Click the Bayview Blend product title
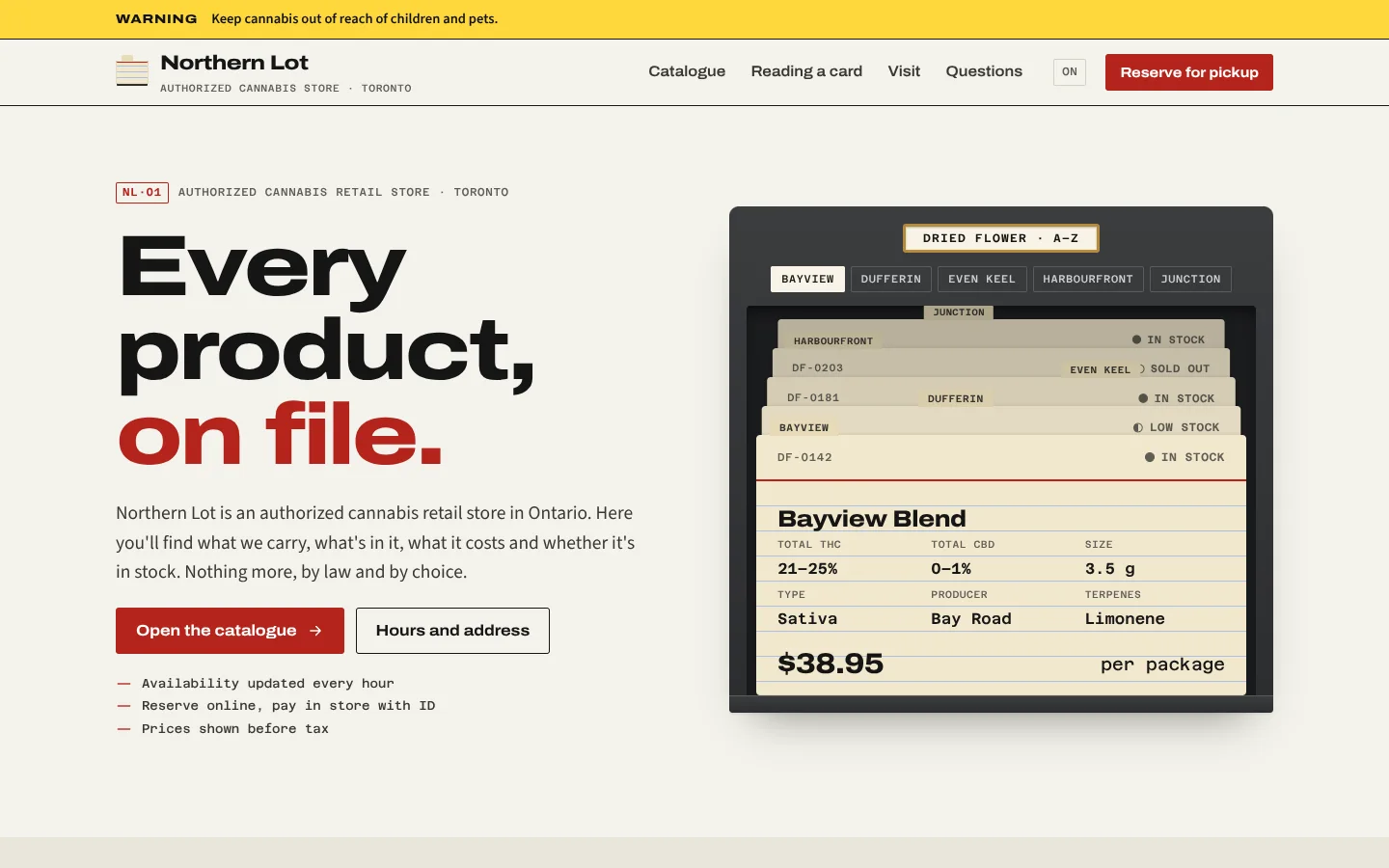Image resolution: width=1389 pixels, height=868 pixels. [872, 519]
